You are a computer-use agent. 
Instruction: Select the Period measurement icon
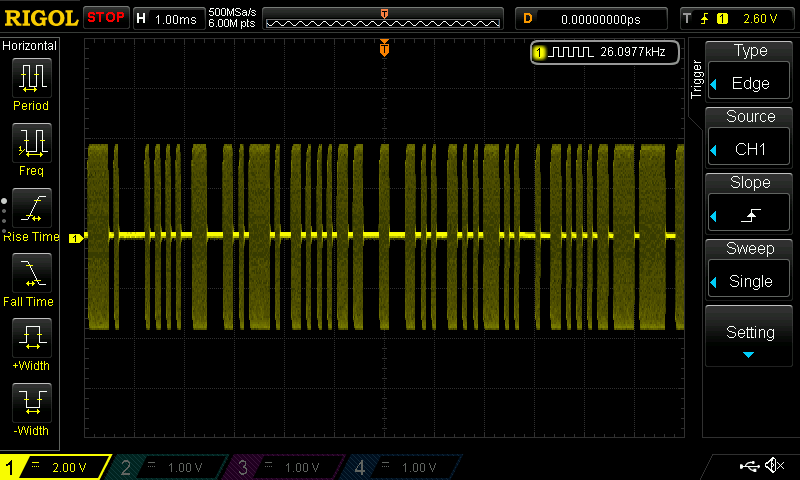click(32, 78)
